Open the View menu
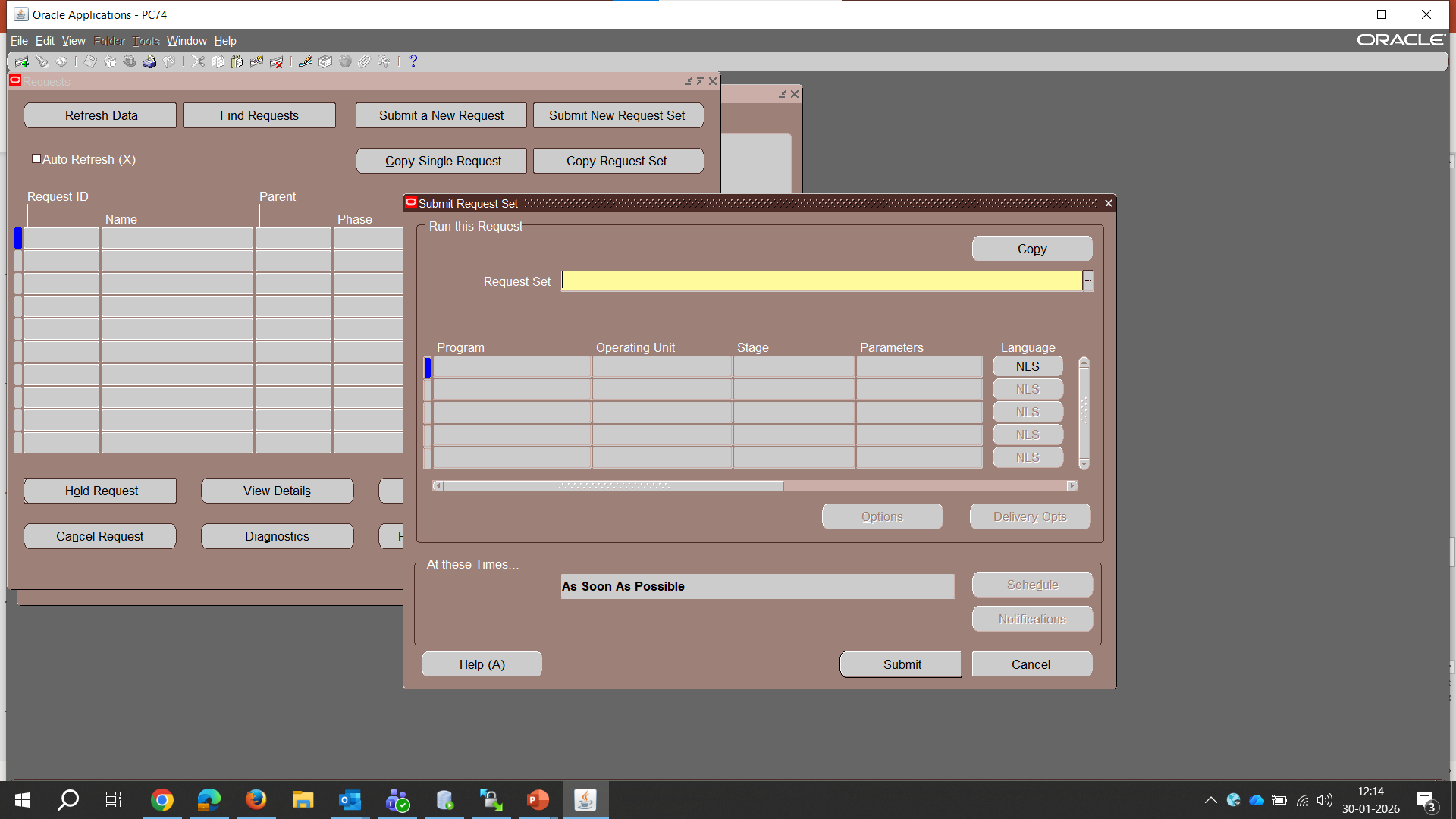The image size is (1456, 819). (74, 41)
